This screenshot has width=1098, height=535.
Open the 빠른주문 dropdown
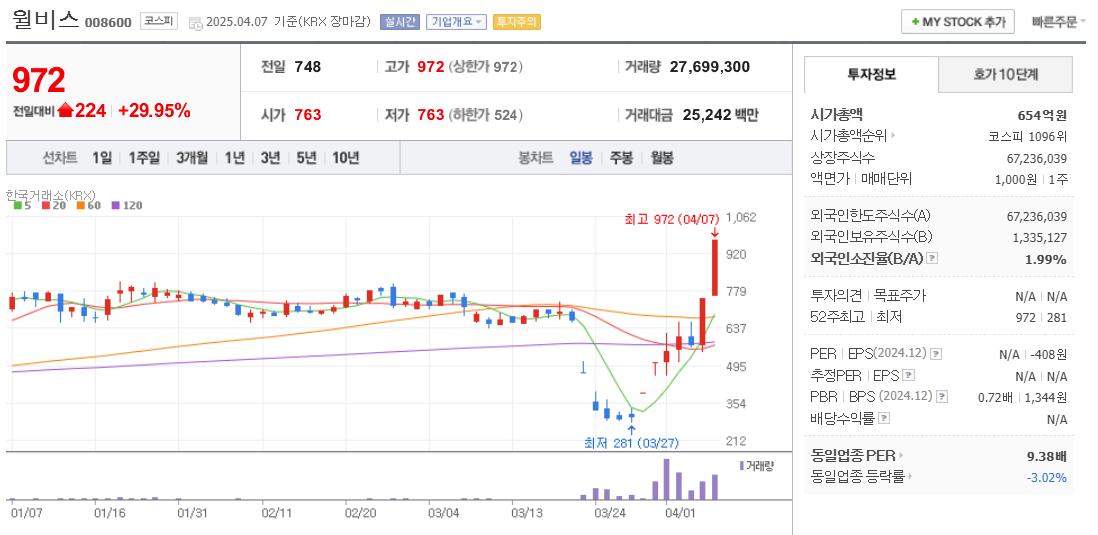[1058, 22]
